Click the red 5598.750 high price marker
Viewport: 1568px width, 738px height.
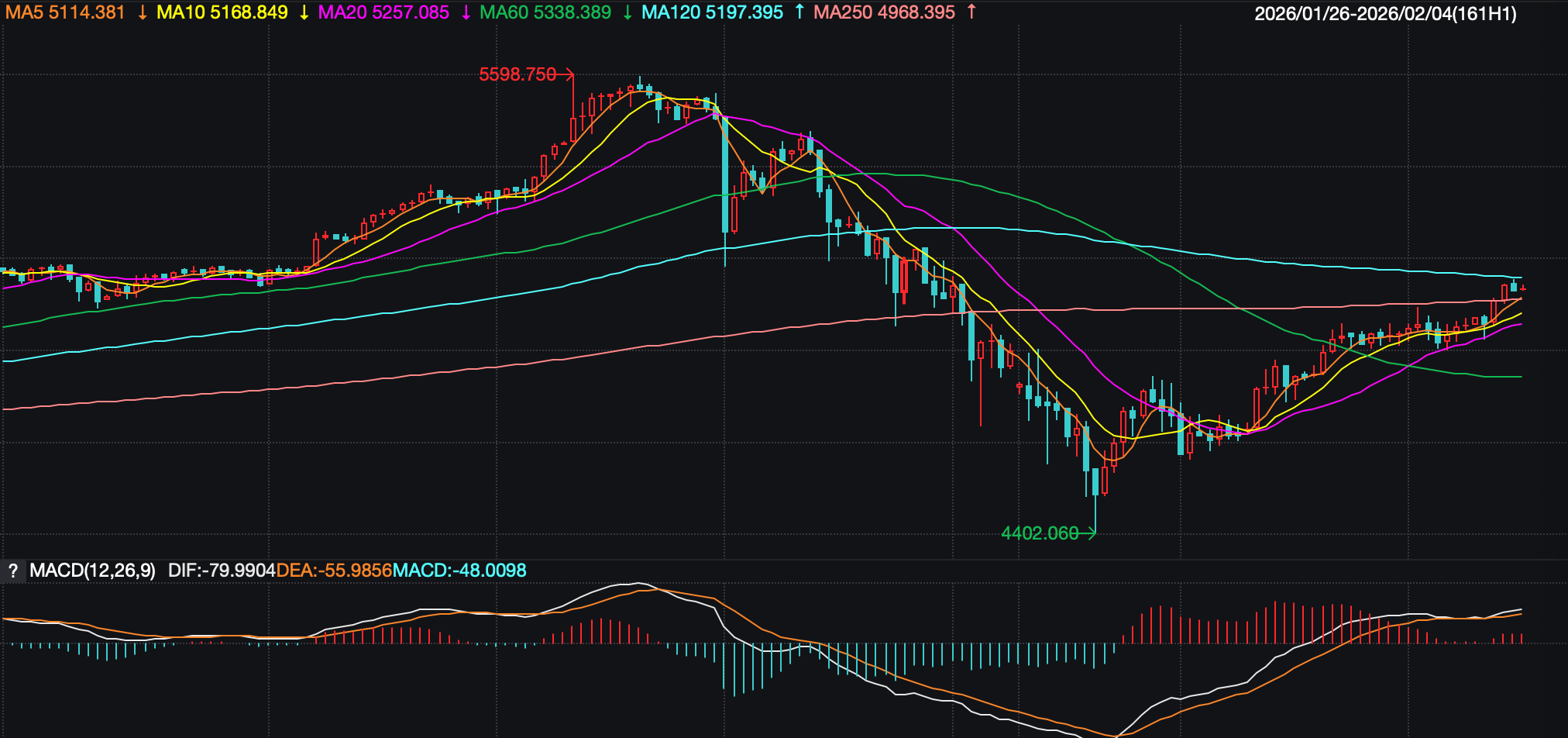coord(518,74)
